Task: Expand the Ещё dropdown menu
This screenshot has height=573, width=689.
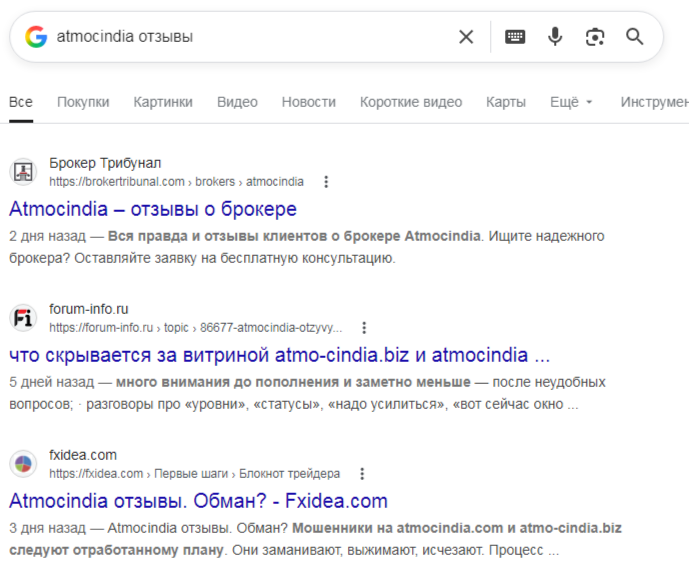Action: (571, 102)
